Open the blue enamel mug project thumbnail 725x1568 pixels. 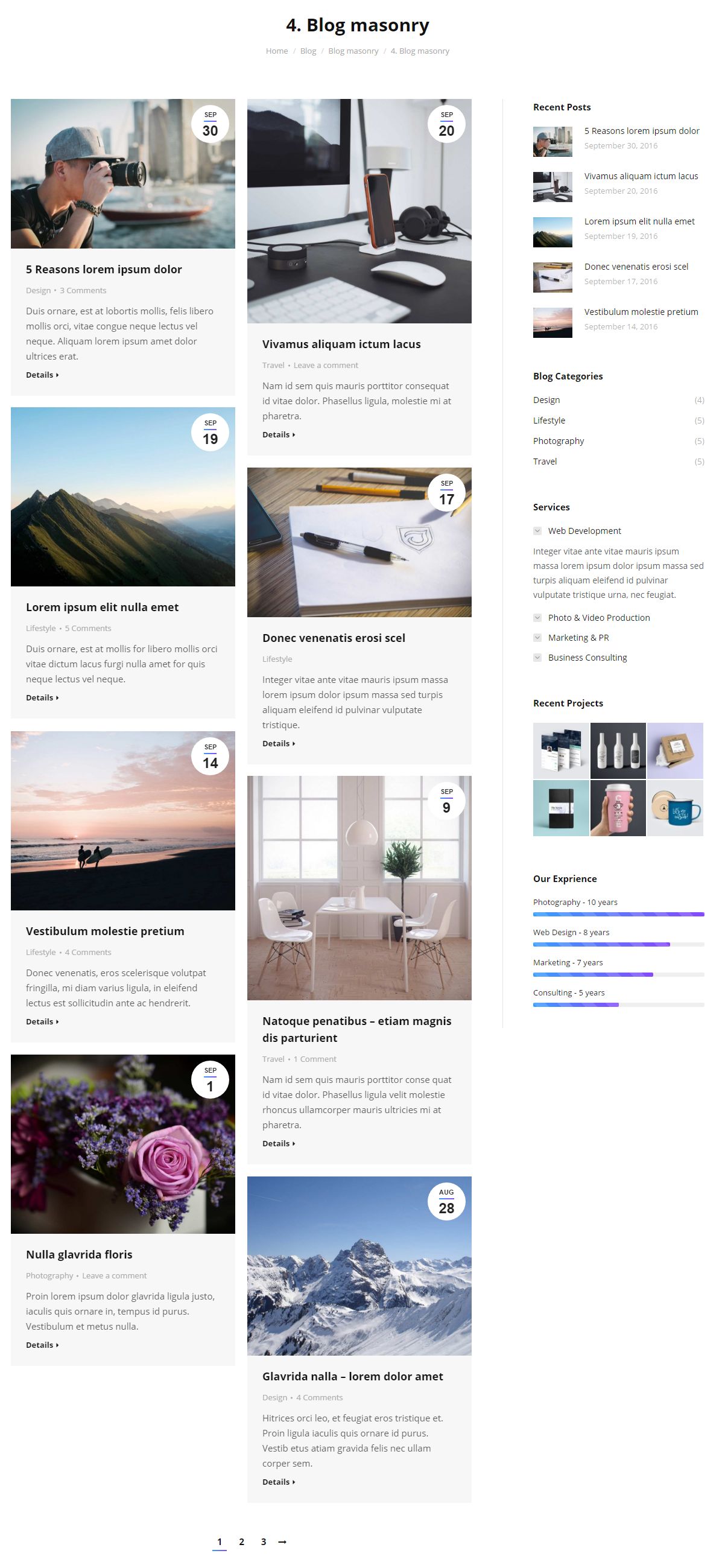675,808
